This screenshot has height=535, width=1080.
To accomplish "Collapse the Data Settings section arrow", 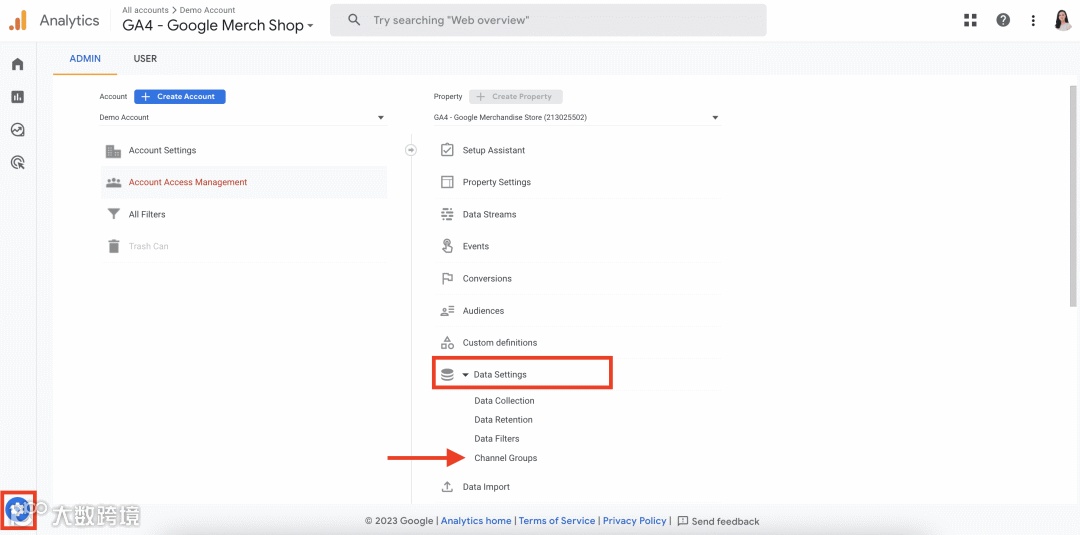I will 466,375.
